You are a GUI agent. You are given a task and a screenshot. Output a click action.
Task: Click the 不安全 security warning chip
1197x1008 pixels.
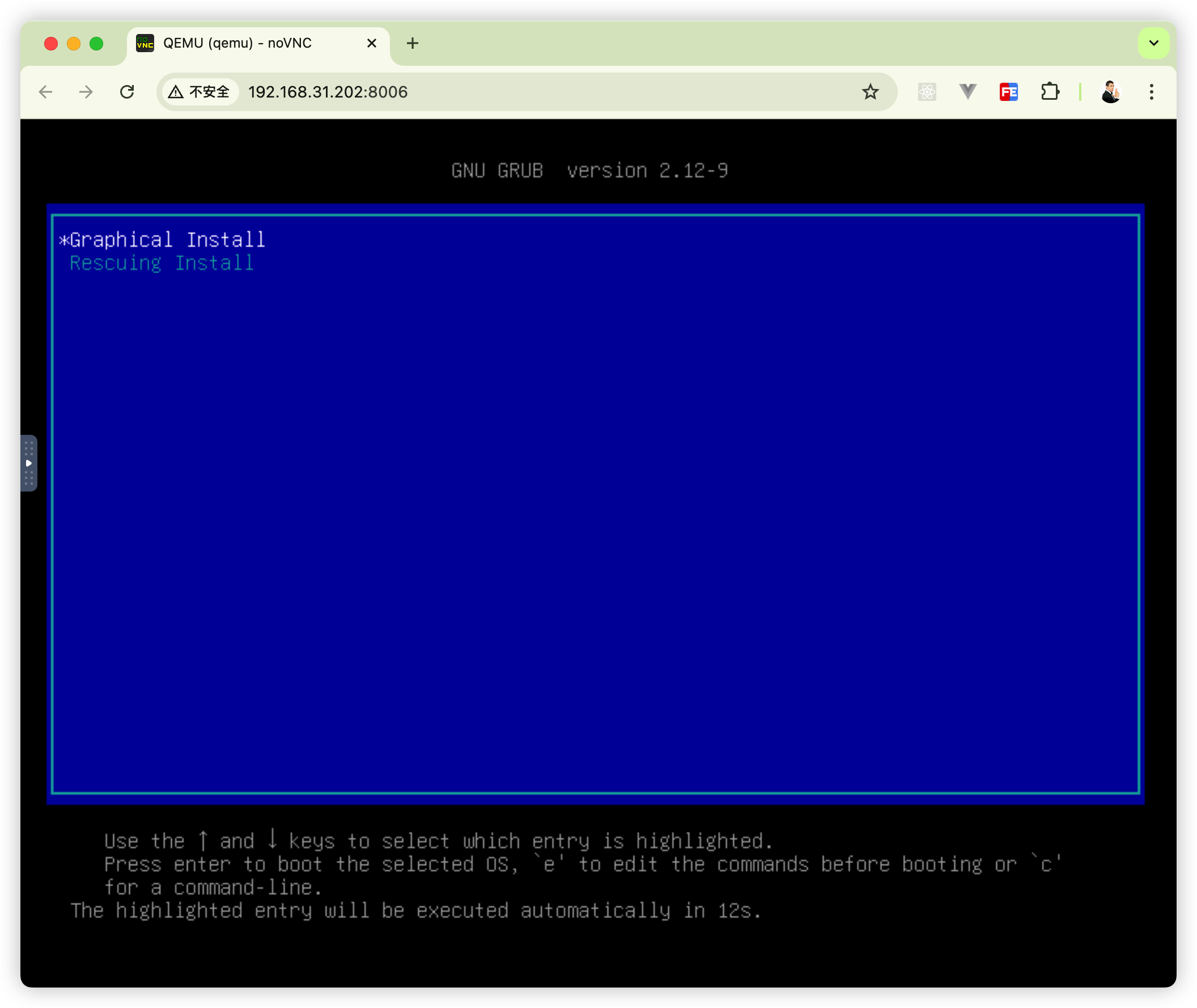200,92
